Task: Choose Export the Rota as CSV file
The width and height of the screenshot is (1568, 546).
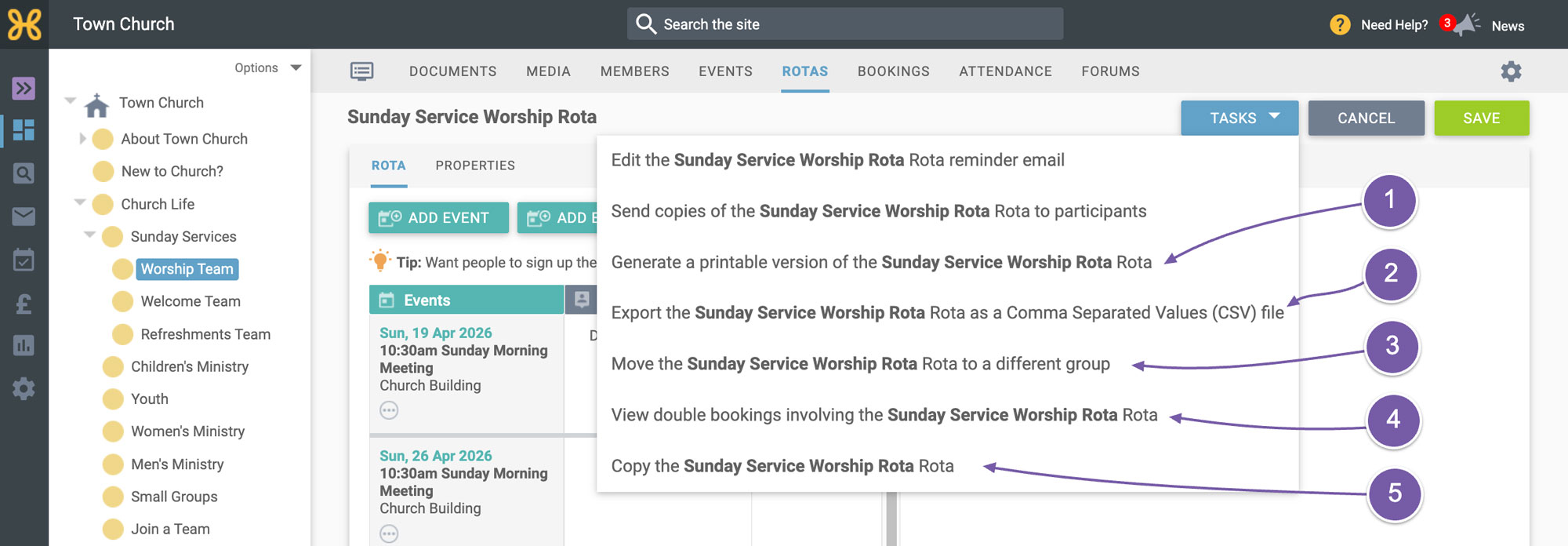Action: 947,313
